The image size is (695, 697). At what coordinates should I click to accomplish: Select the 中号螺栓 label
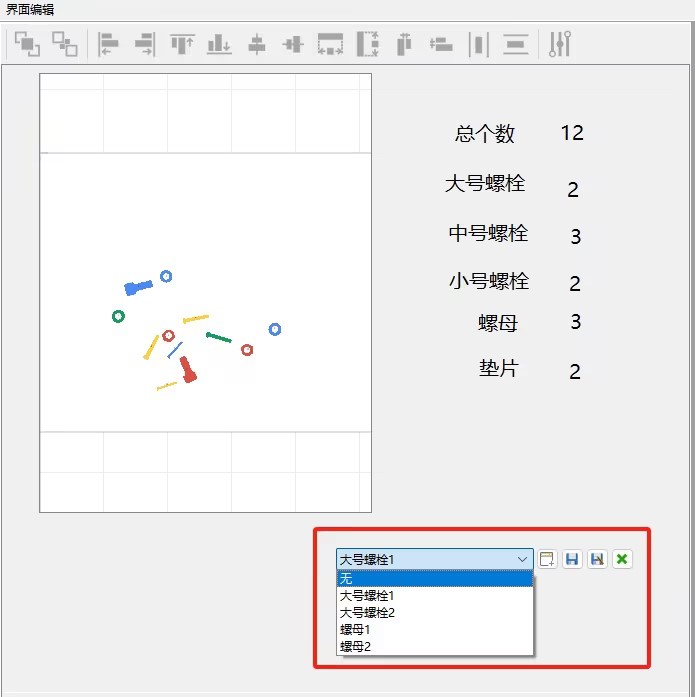[x=488, y=233]
